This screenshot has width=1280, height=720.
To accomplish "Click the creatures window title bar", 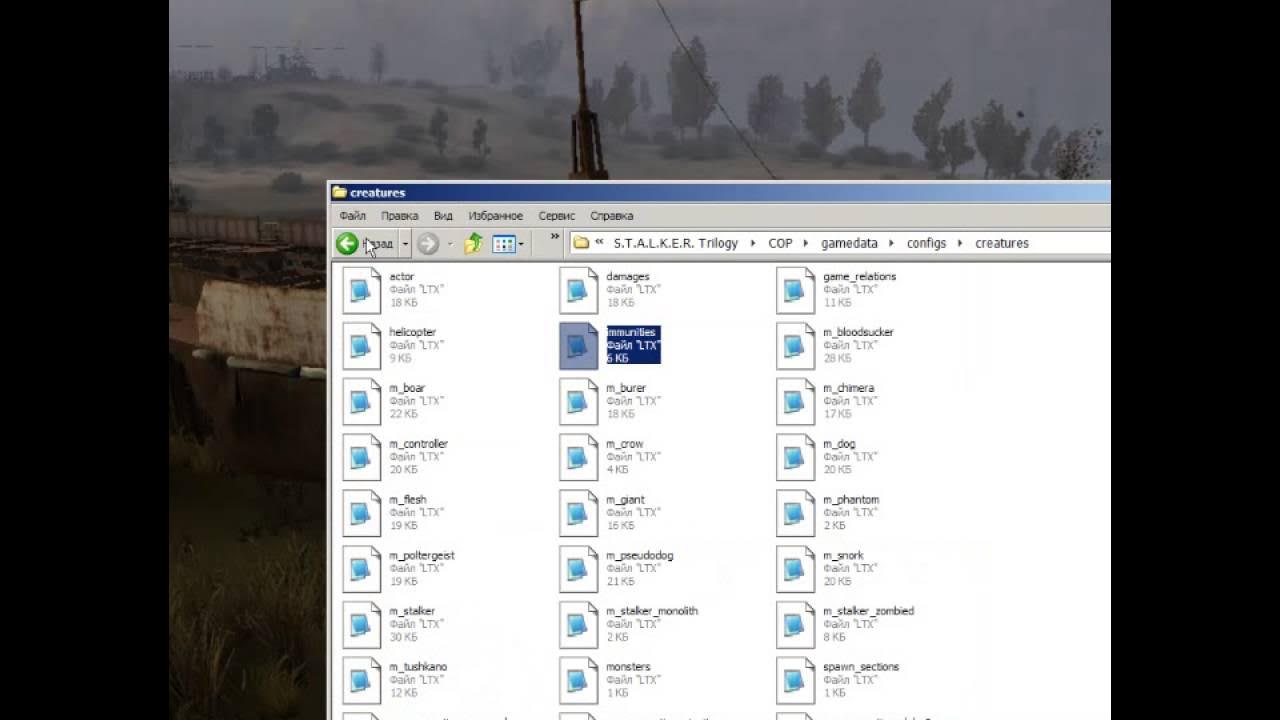I will click(719, 192).
